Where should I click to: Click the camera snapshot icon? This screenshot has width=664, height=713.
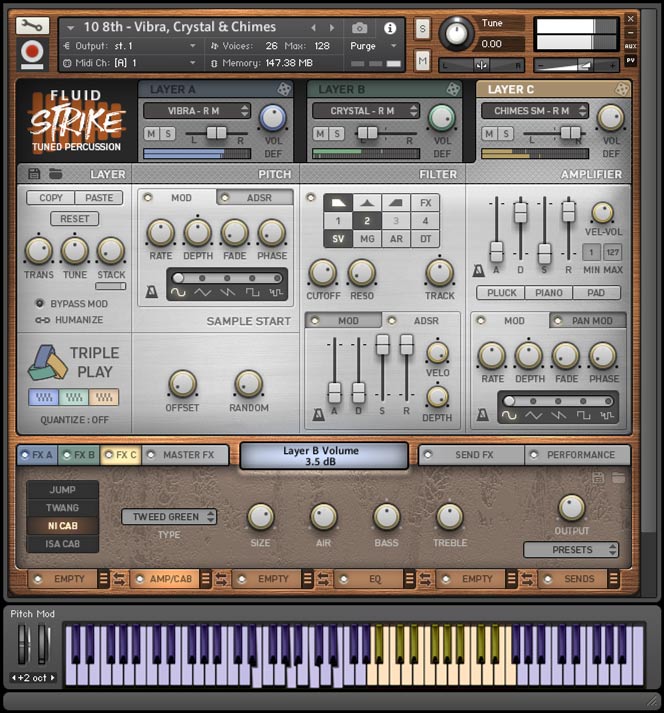pos(359,28)
